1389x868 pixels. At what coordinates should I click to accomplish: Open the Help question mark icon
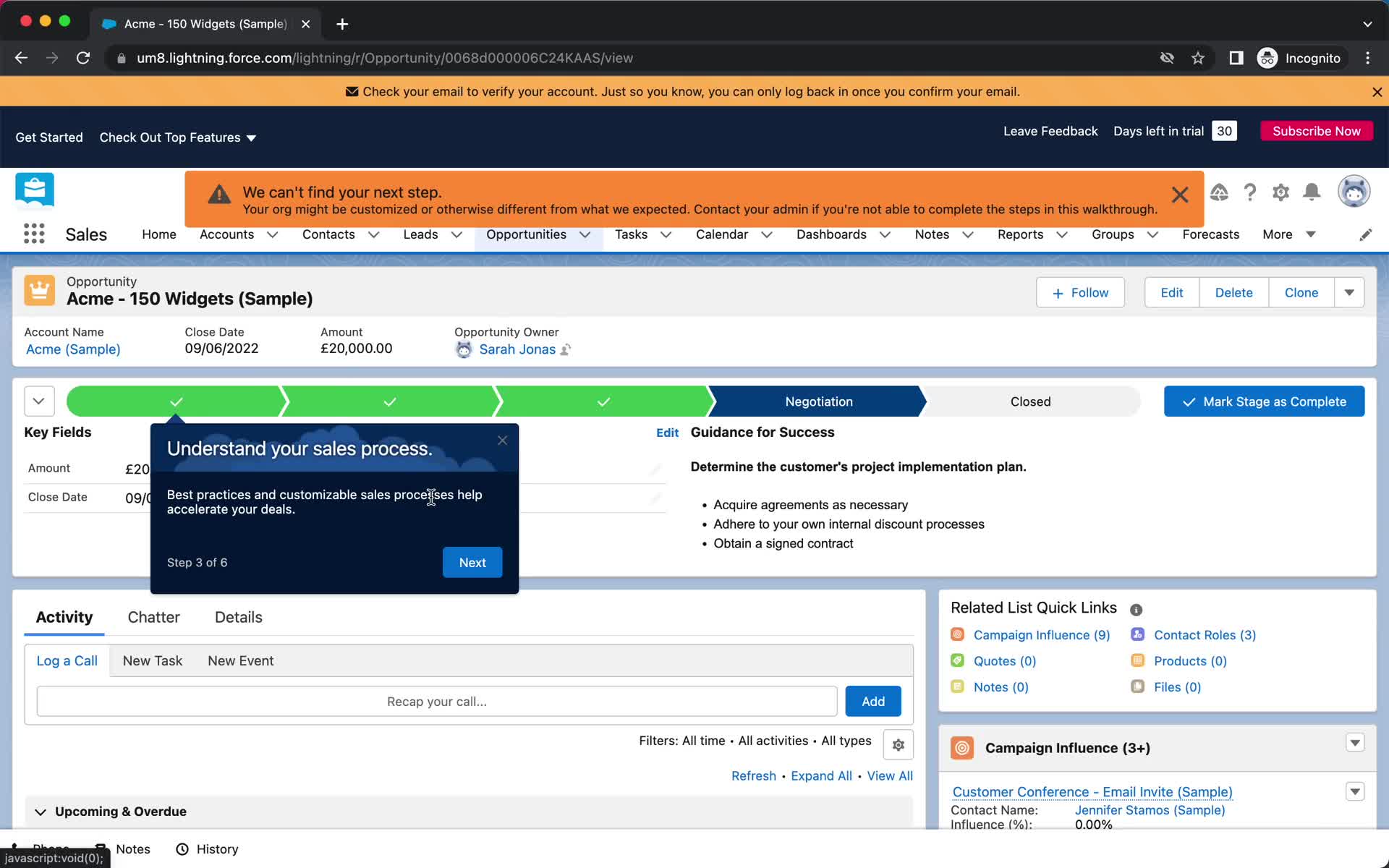tap(1249, 192)
